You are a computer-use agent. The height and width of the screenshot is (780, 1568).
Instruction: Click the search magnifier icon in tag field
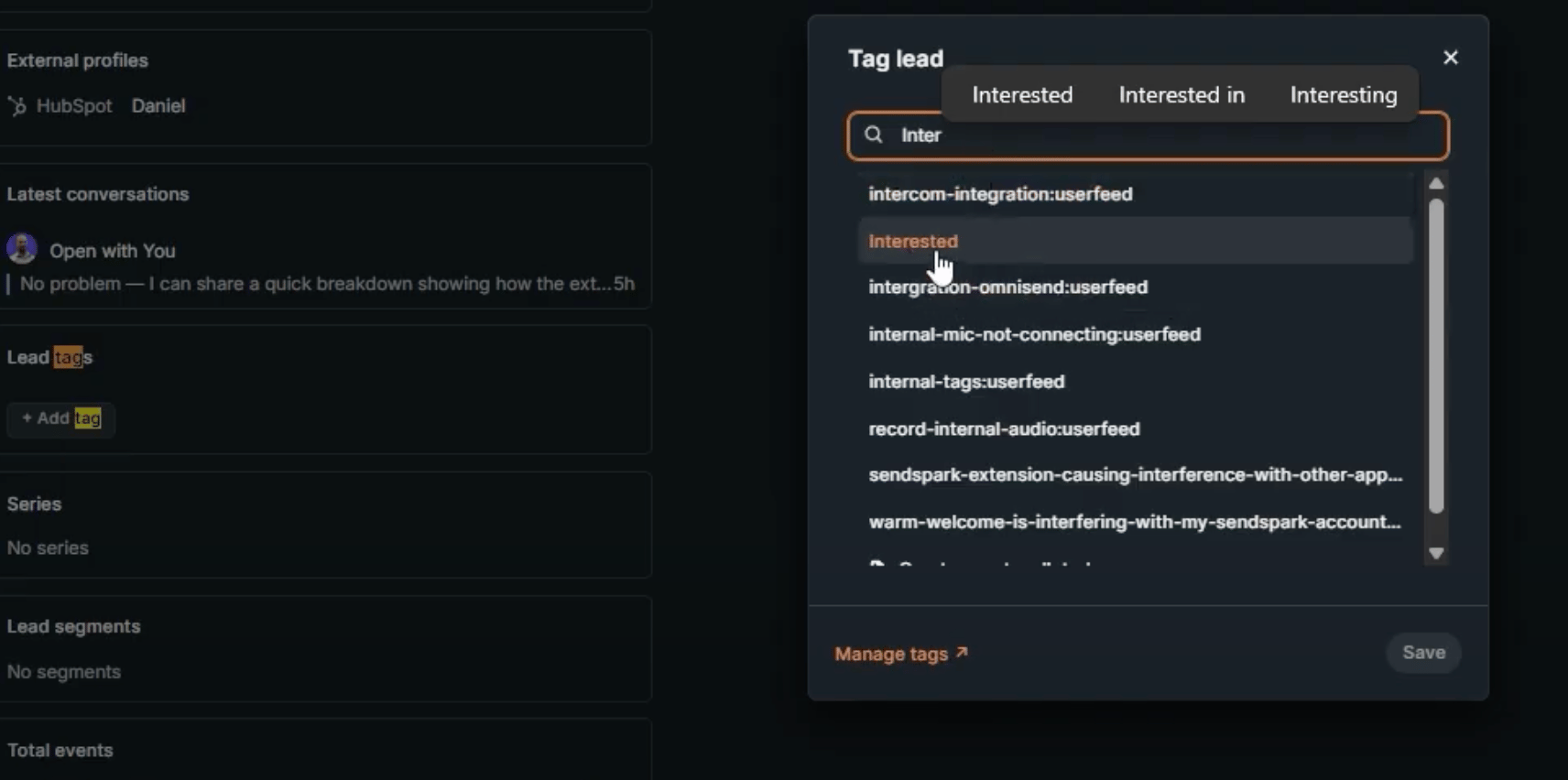click(x=874, y=135)
